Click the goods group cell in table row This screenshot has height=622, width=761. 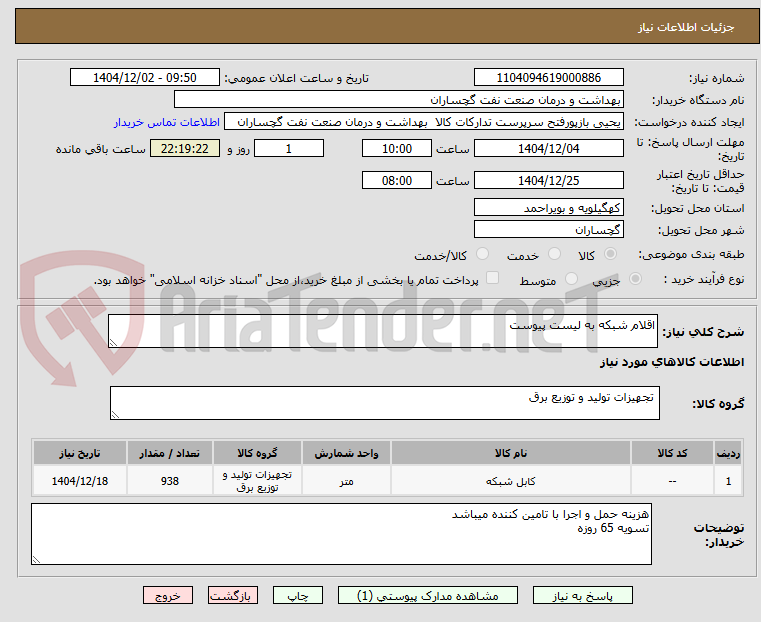[x=257, y=481]
